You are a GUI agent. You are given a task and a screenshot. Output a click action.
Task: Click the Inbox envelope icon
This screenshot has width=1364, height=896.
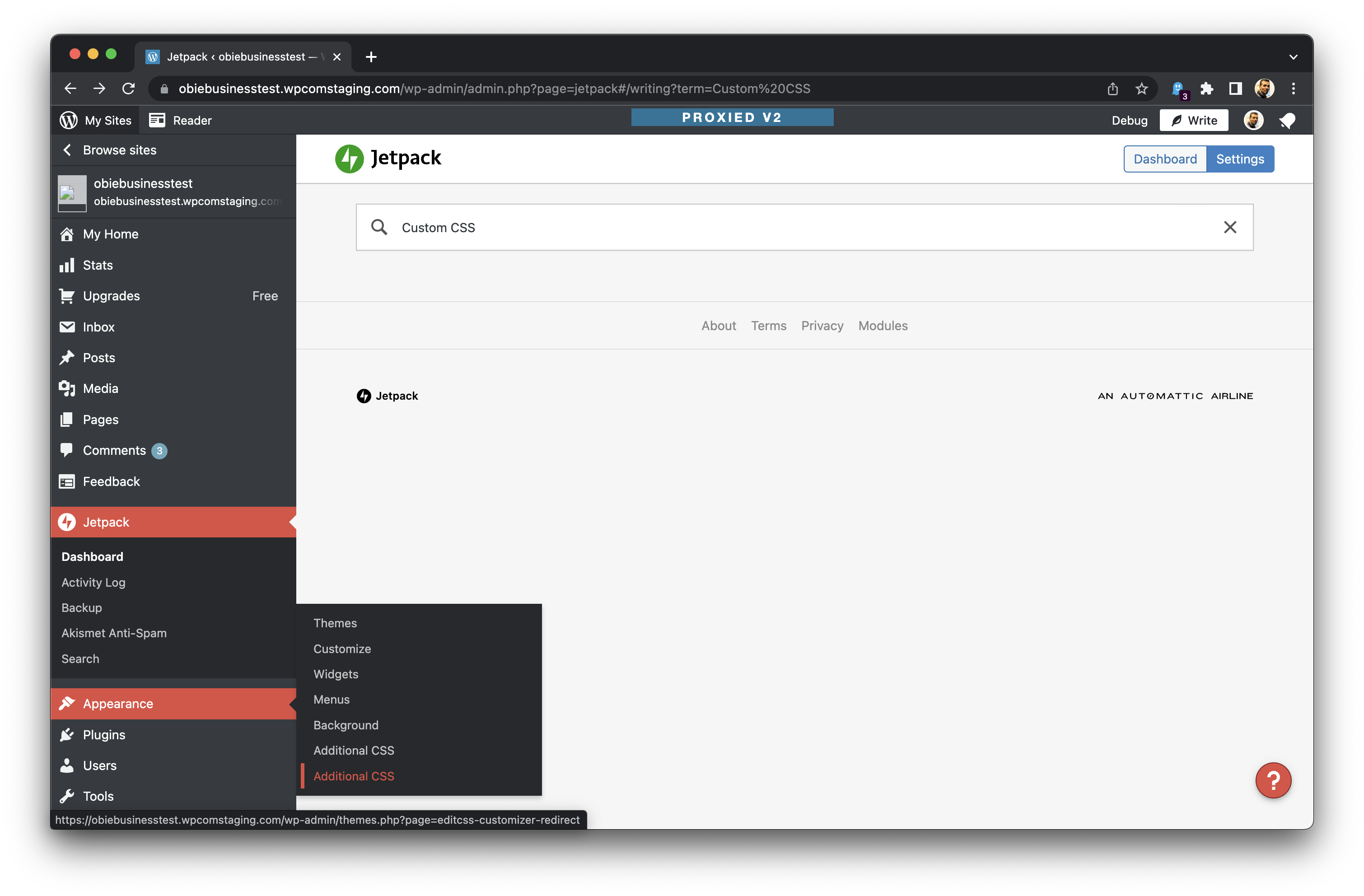66,327
